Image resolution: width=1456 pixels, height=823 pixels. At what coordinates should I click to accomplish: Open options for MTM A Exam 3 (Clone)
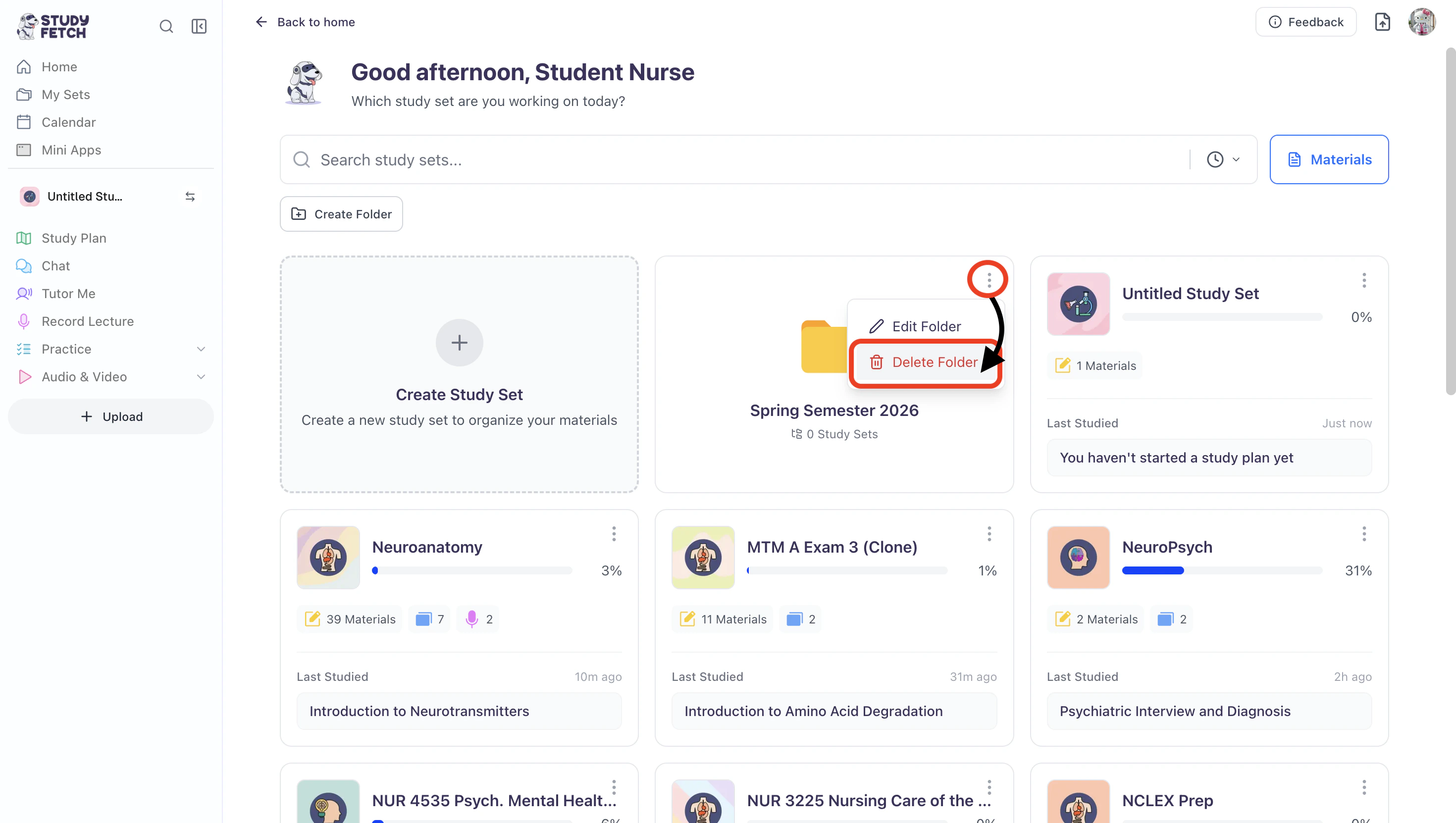(x=989, y=534)
